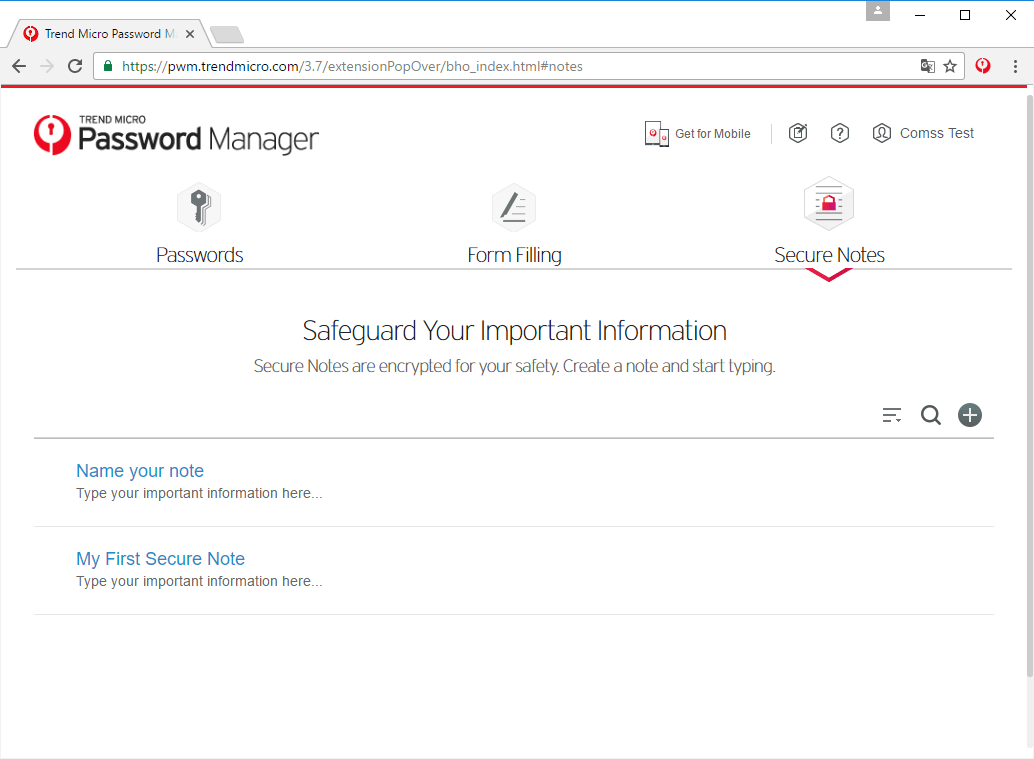Viewport: 1034px width, 759px height.
Task: Open the 'Name your note' note
Action: click(140, 471)
